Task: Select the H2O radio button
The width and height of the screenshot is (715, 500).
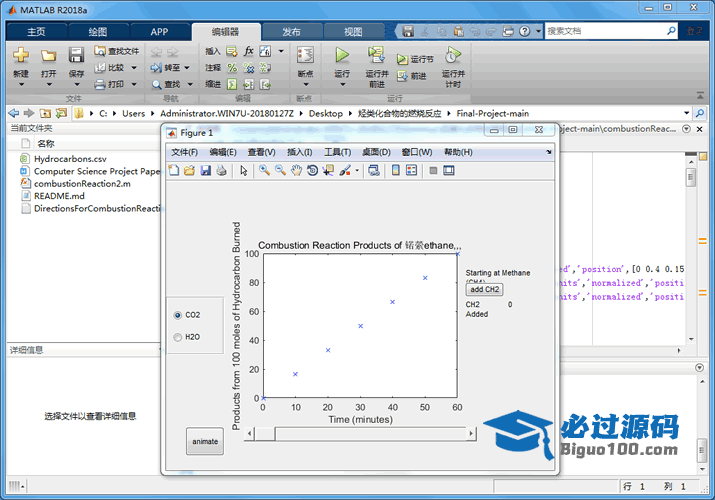Action: 178,337
